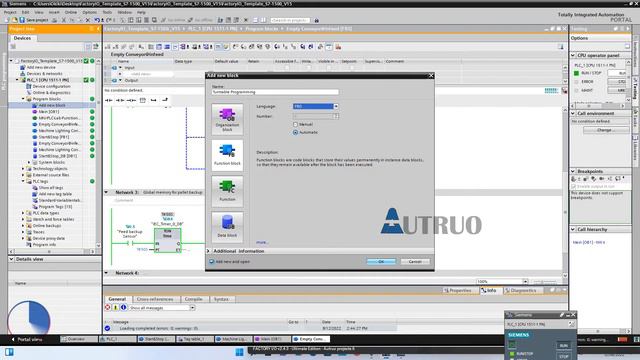Select the Devices tab in project tree
The height and width of the screenshot is (360, 640).
pos(22,38)
